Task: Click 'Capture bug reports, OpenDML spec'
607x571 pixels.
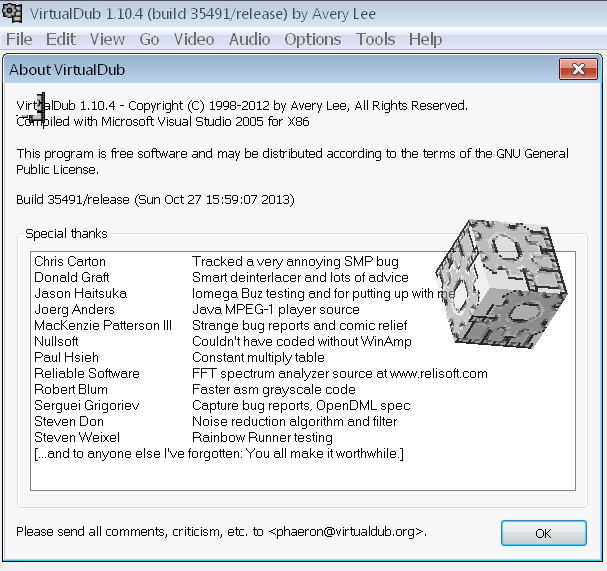Action: coord(301,406)
